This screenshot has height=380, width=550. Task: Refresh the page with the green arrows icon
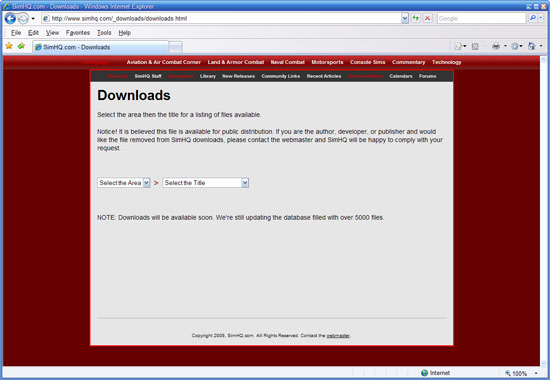416,18
